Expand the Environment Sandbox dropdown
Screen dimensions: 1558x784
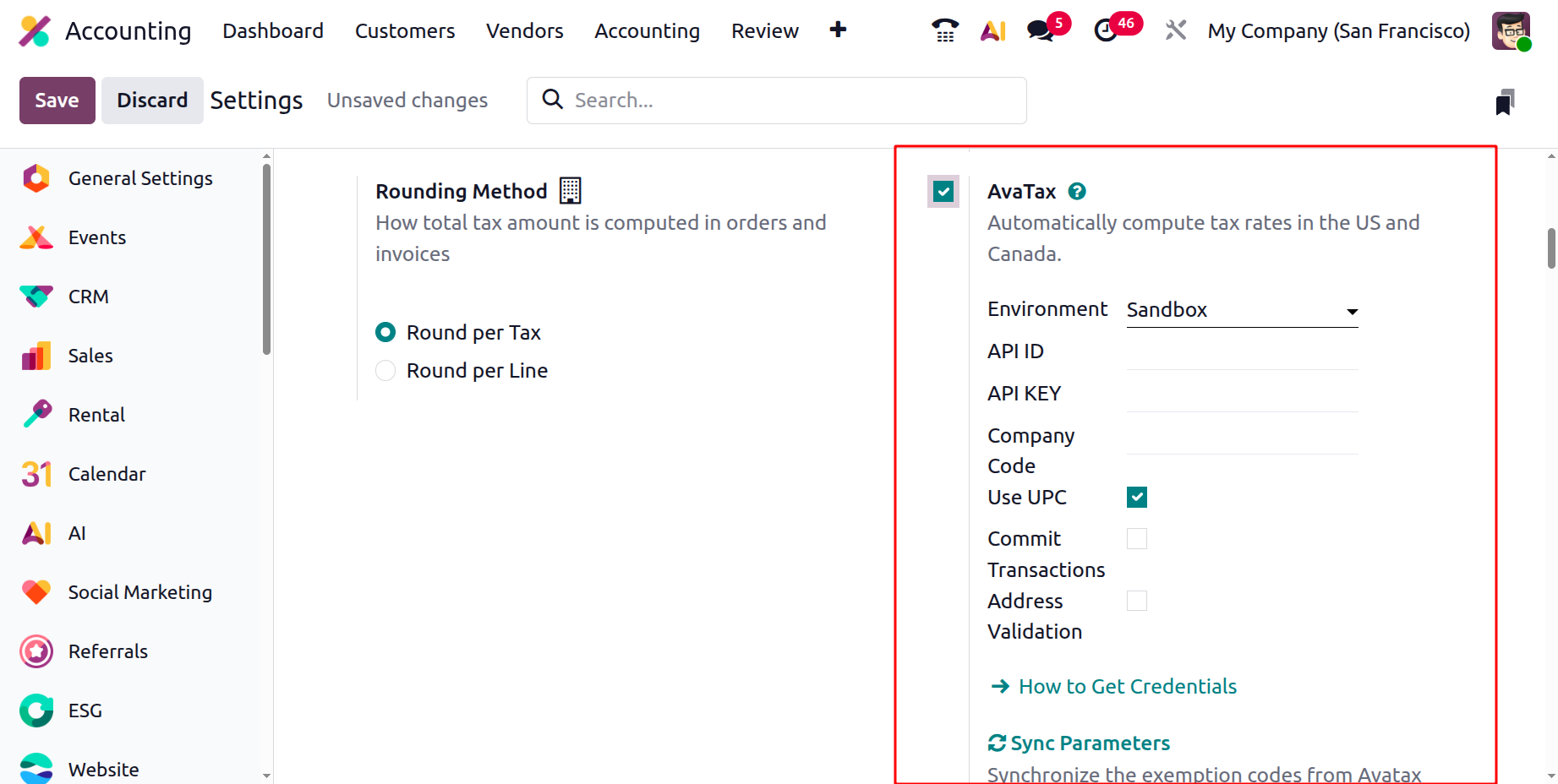pos(1242,310)
